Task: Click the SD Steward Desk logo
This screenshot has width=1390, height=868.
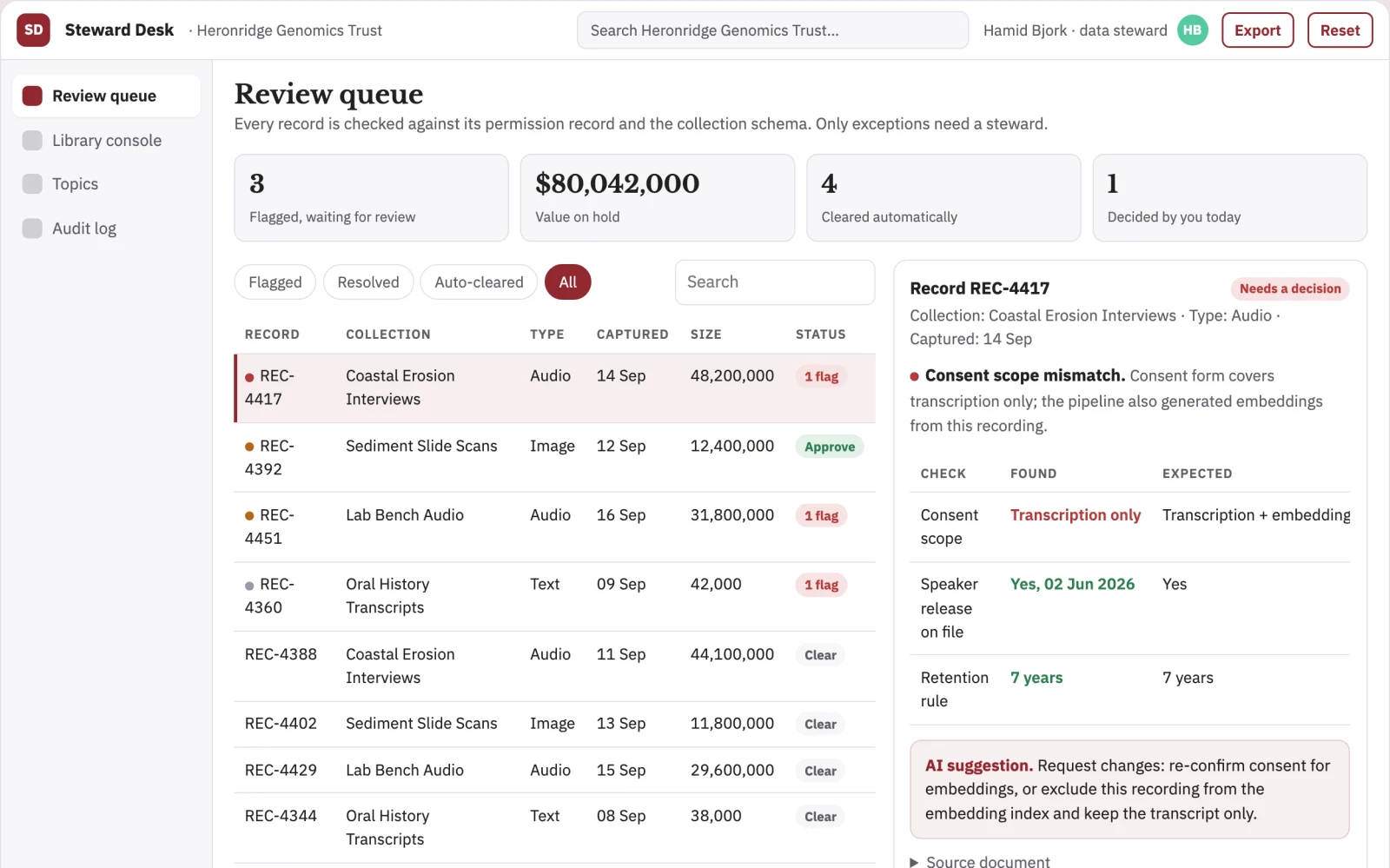Action: click(x=33, y=30)
